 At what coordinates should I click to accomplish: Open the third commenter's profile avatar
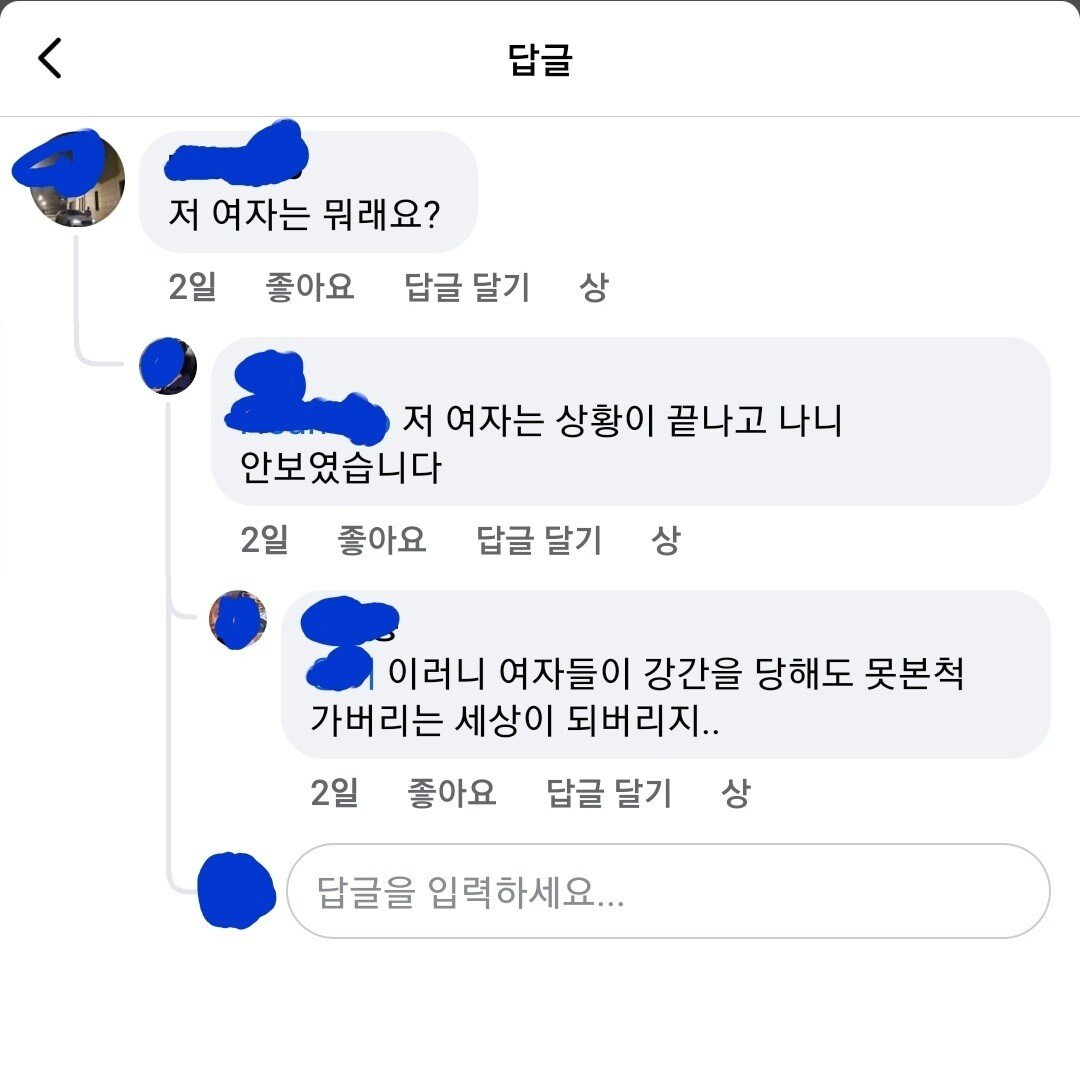click(x=238, y=619)
